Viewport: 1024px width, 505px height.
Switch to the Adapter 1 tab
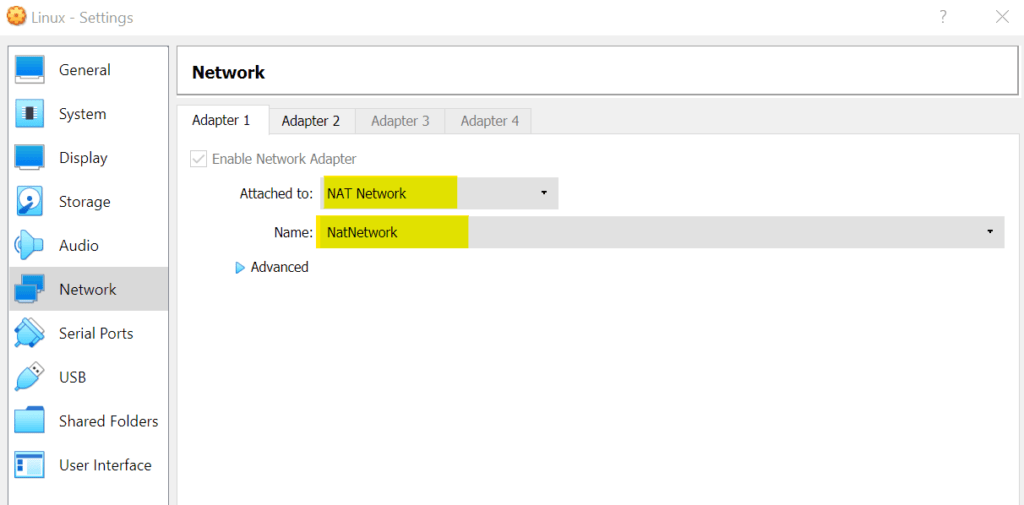click(221, 120)
